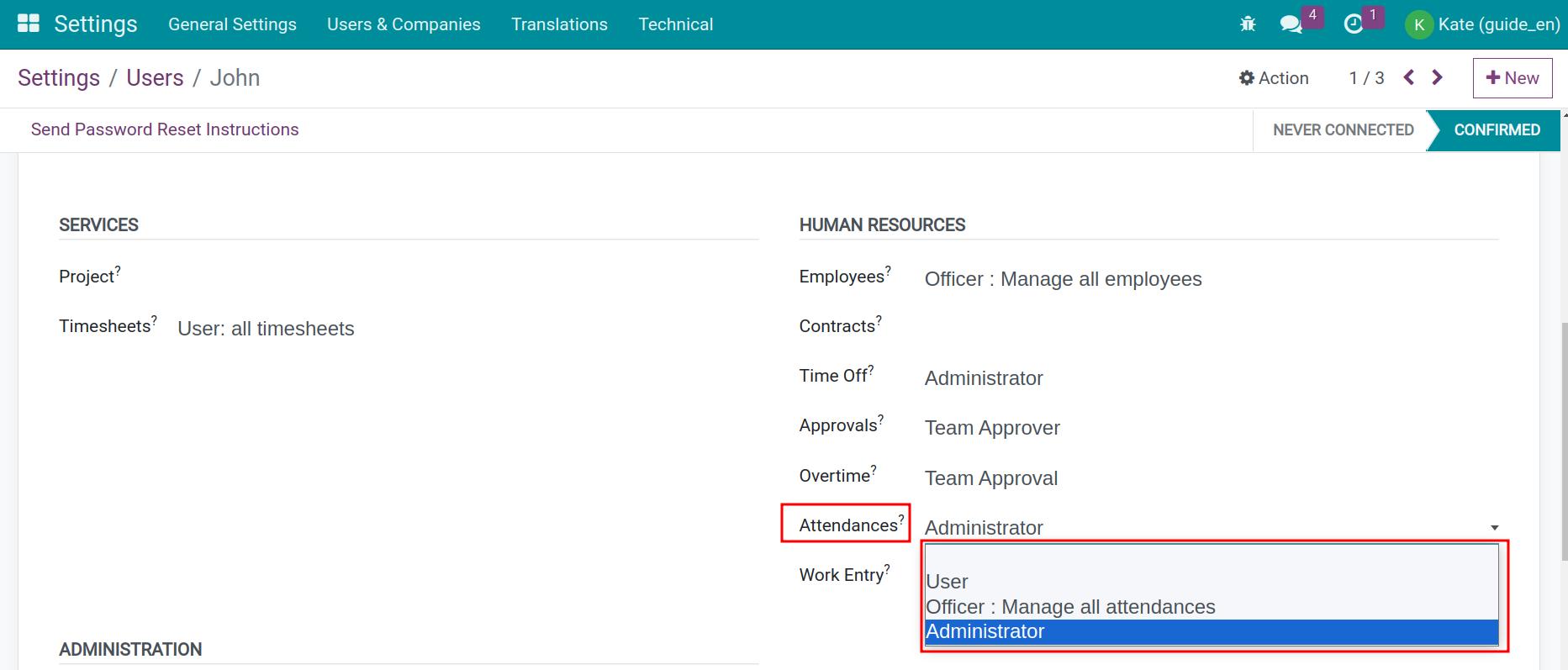Open the conversations chat icon
This screenshot has height=670, width=1568.
(1291, 24)
